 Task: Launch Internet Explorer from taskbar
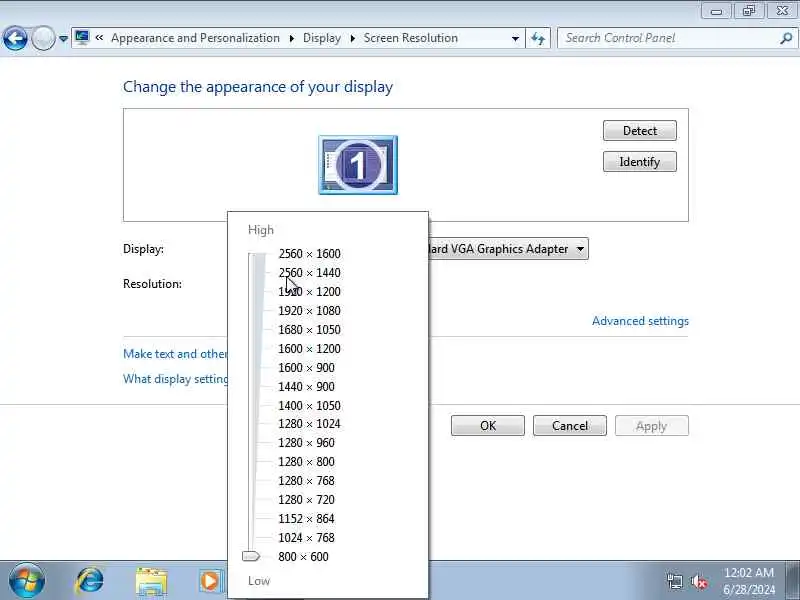click(x=90, y=581)
